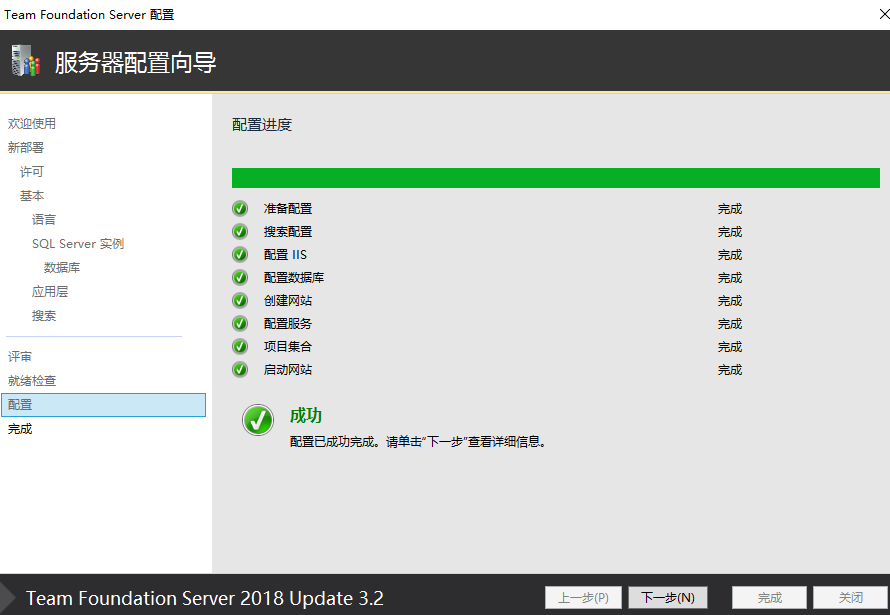
Task: Click the arrow icon in bottom footer
Action: point(7,597)
